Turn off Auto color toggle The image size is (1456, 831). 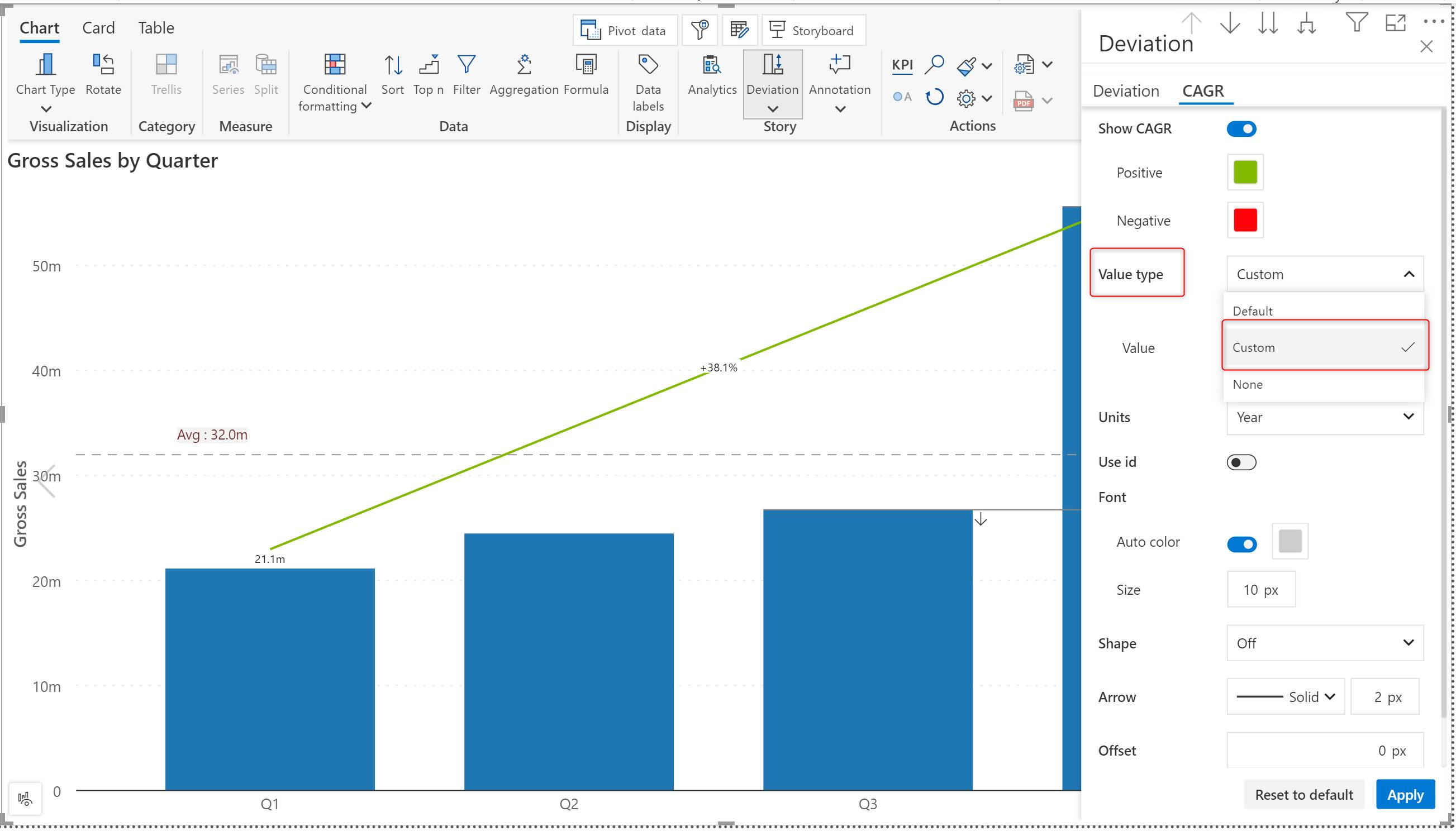(1241, 544)
